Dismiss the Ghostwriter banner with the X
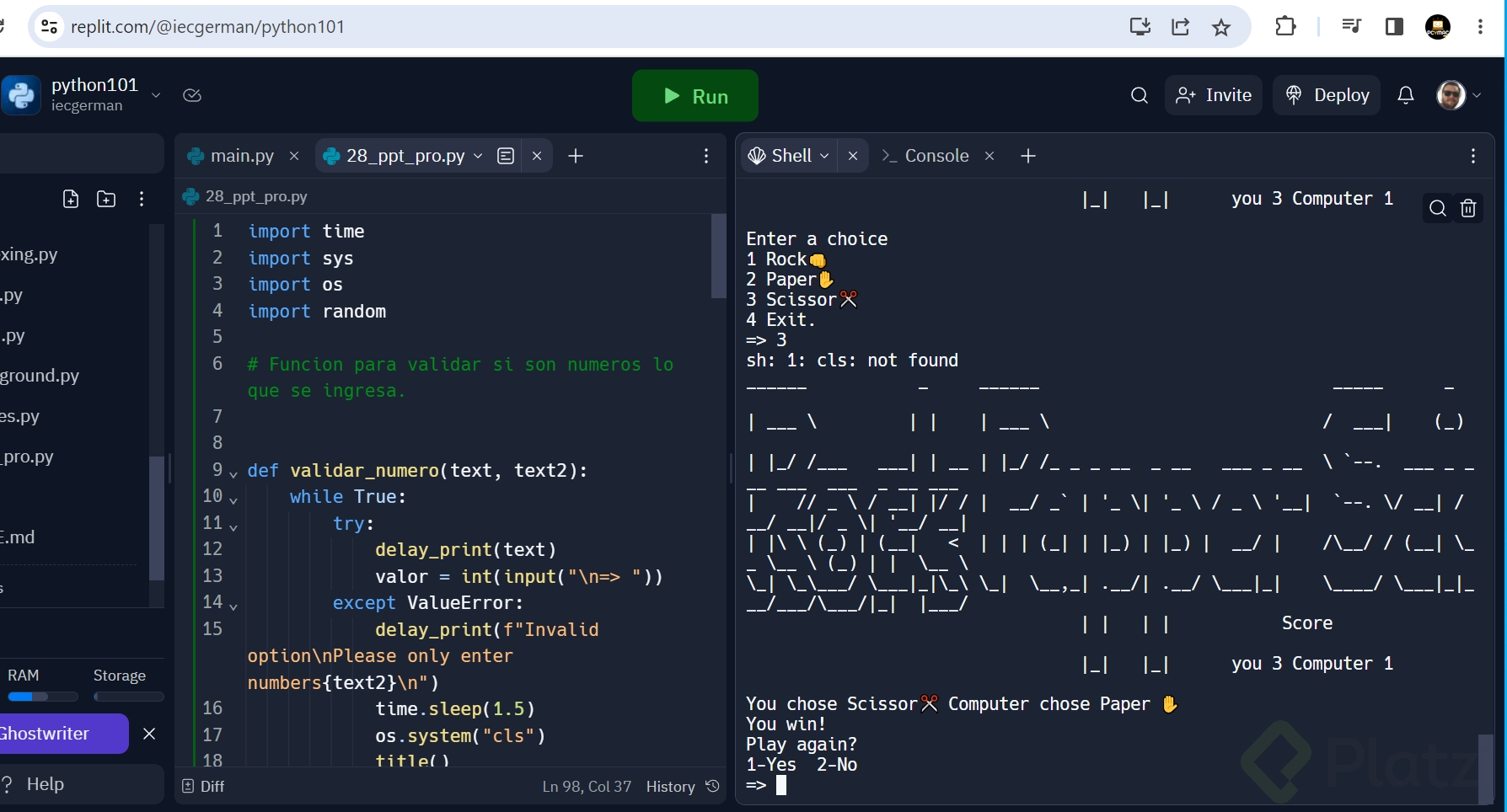The height and width of the screenshot is (812, 1507). click(x=149, y=734)
